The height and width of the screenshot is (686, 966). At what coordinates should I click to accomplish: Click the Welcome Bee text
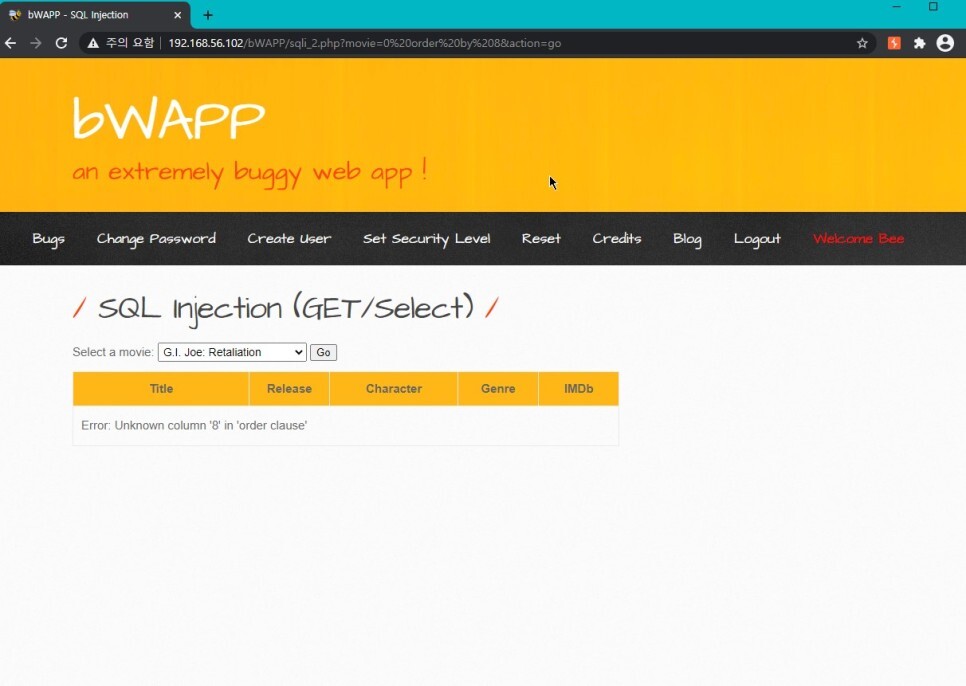point(858,239)
